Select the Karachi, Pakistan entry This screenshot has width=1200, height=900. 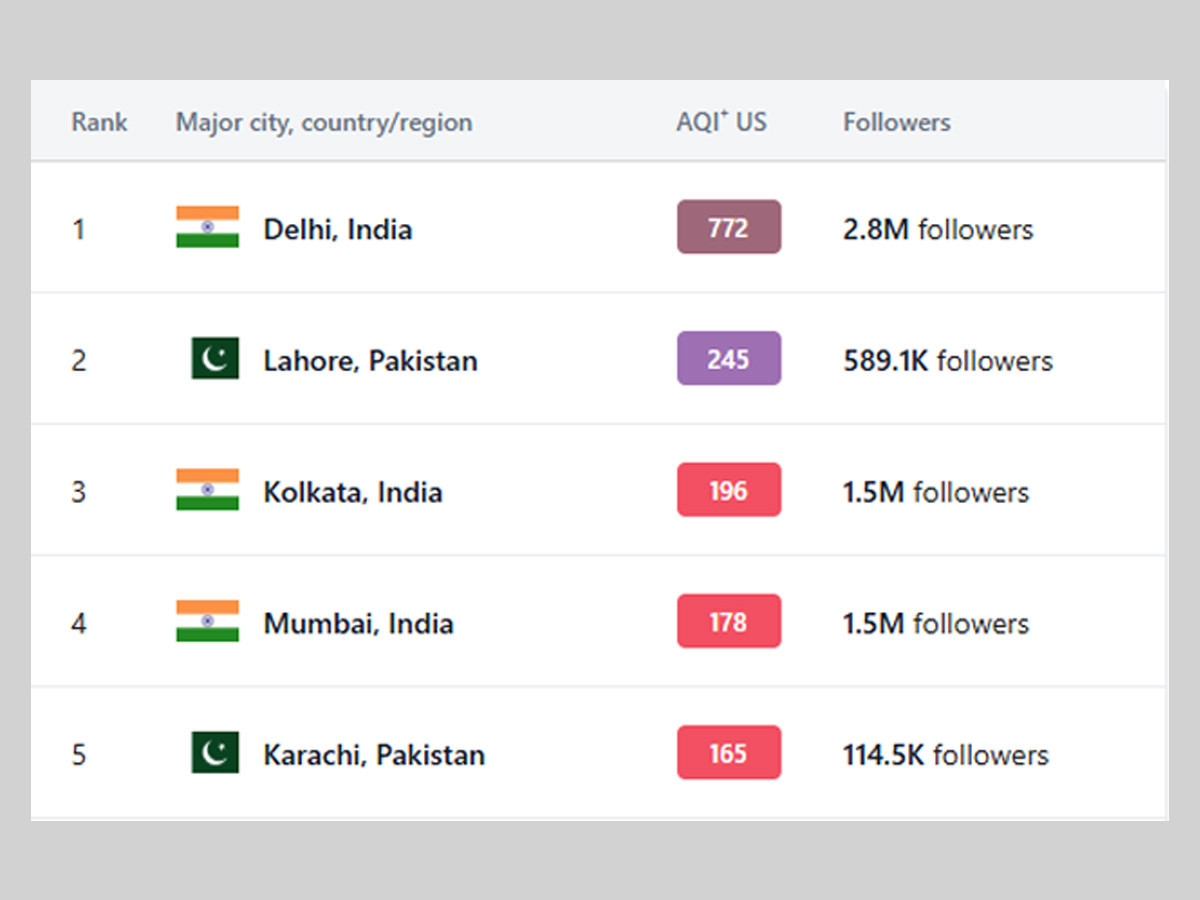pos(374,755)
